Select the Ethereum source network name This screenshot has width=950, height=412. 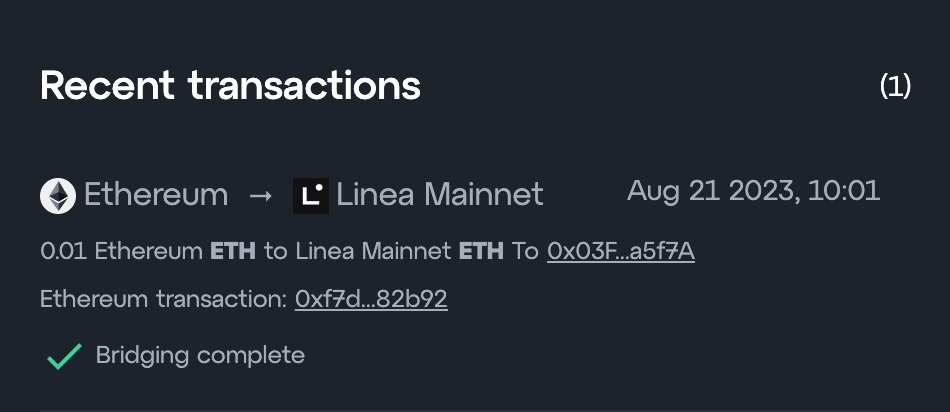[x=156, y=195]
